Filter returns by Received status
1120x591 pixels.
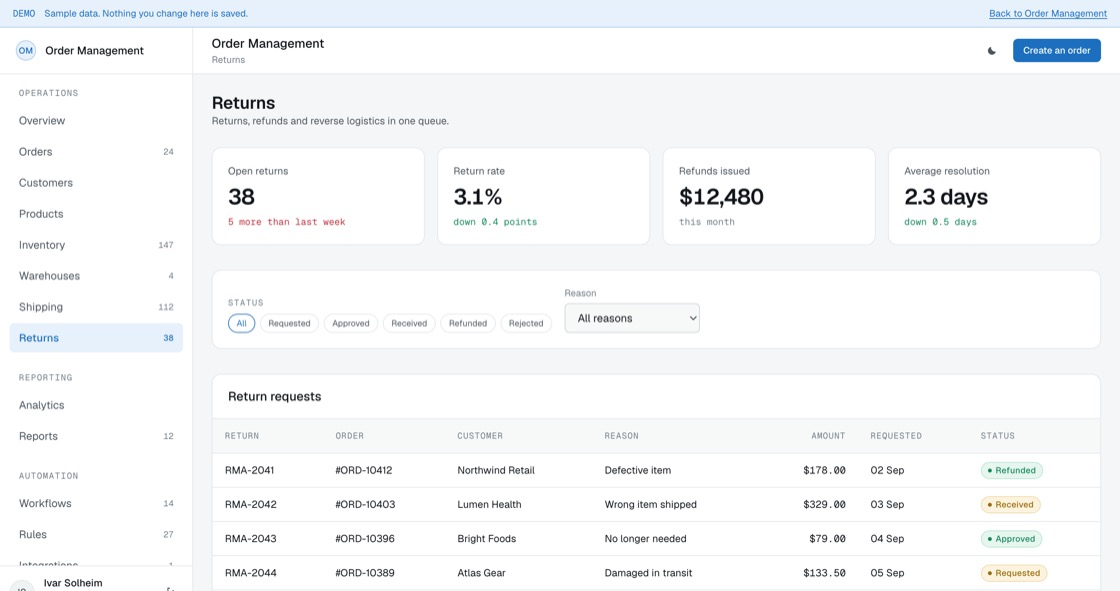coord(409,323)
